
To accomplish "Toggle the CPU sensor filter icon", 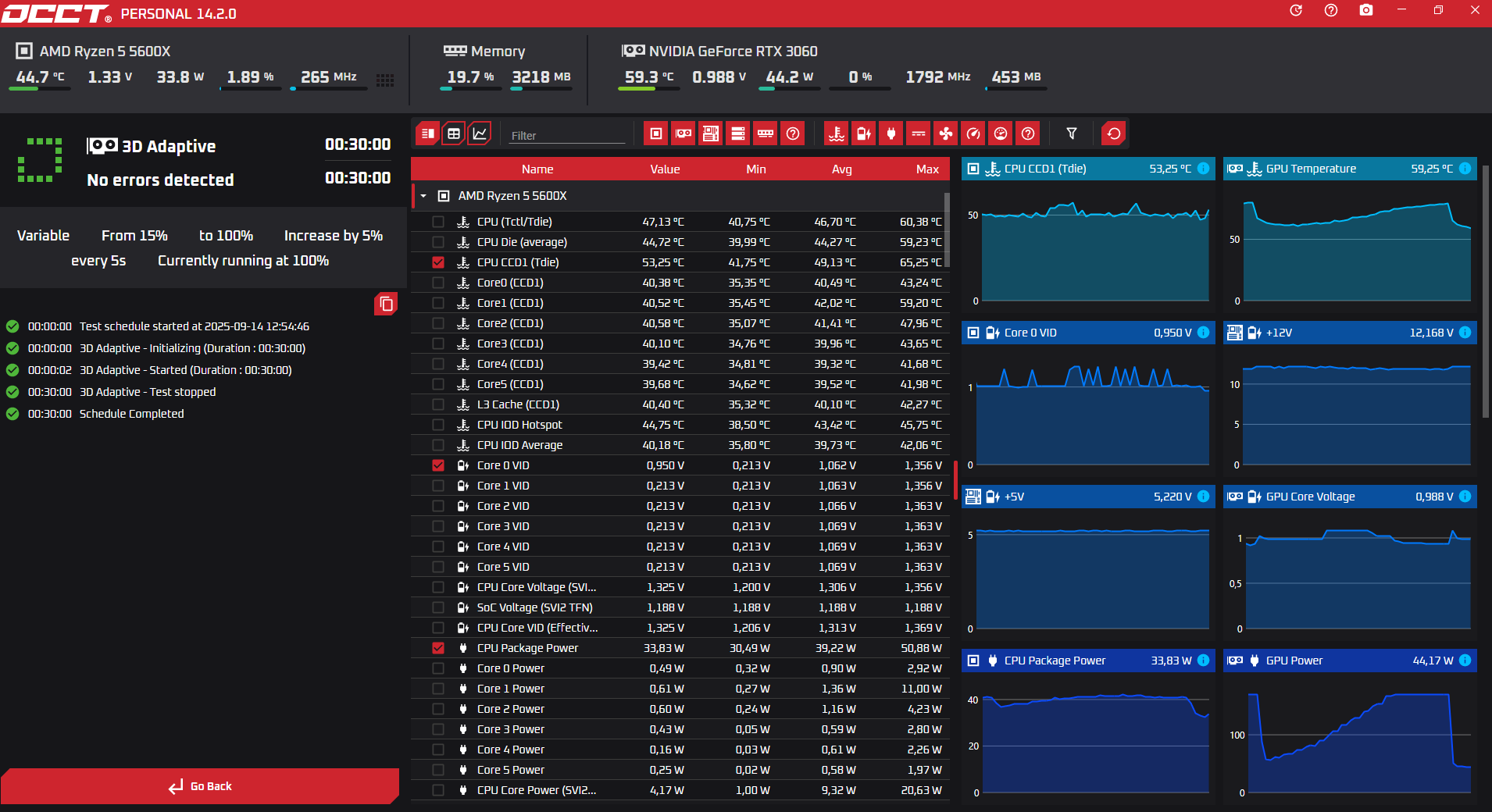I will (656, 134).
